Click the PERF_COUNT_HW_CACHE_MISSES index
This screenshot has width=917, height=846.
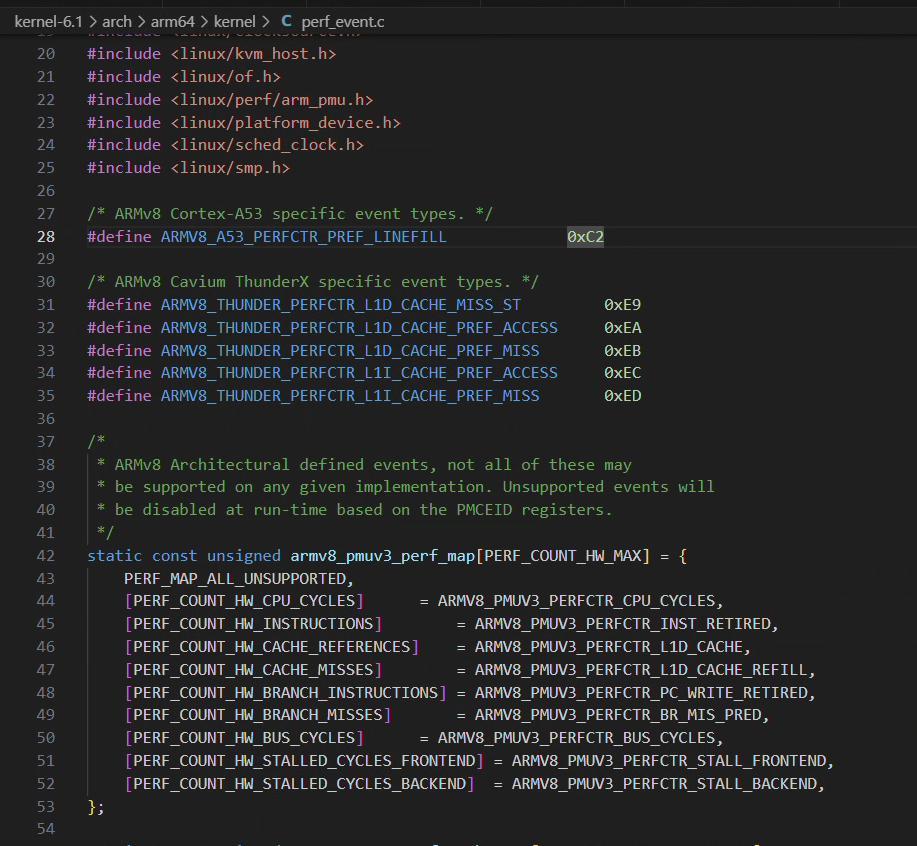[252, 669]
